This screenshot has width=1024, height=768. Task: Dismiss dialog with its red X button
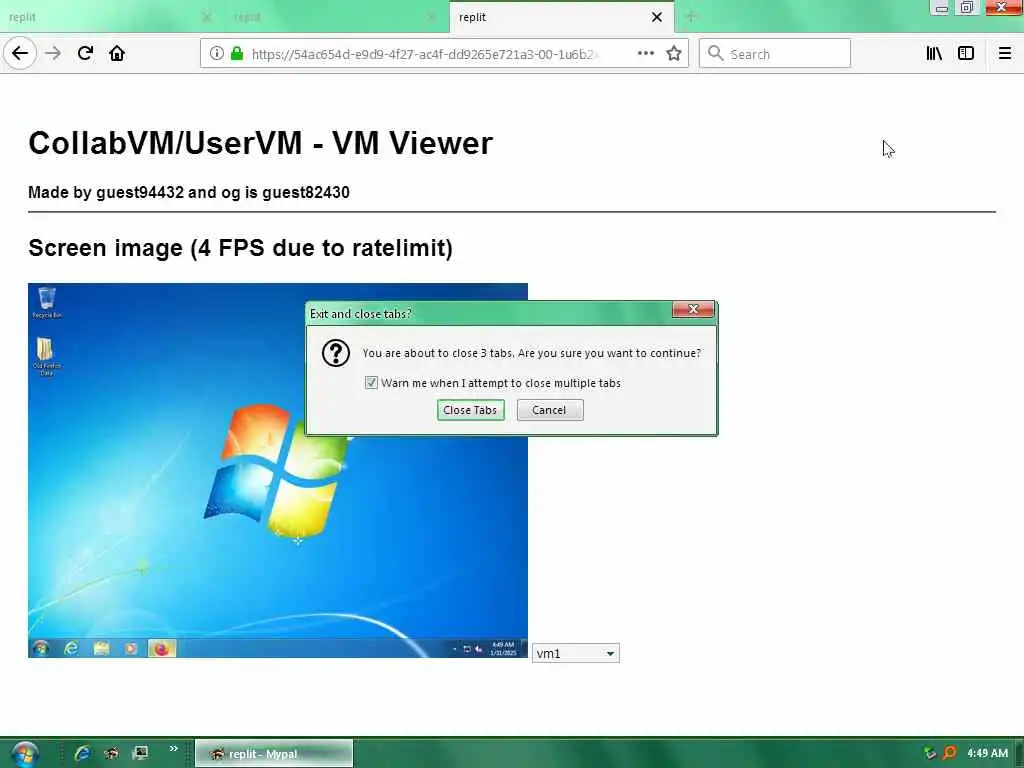click(693, 310)
